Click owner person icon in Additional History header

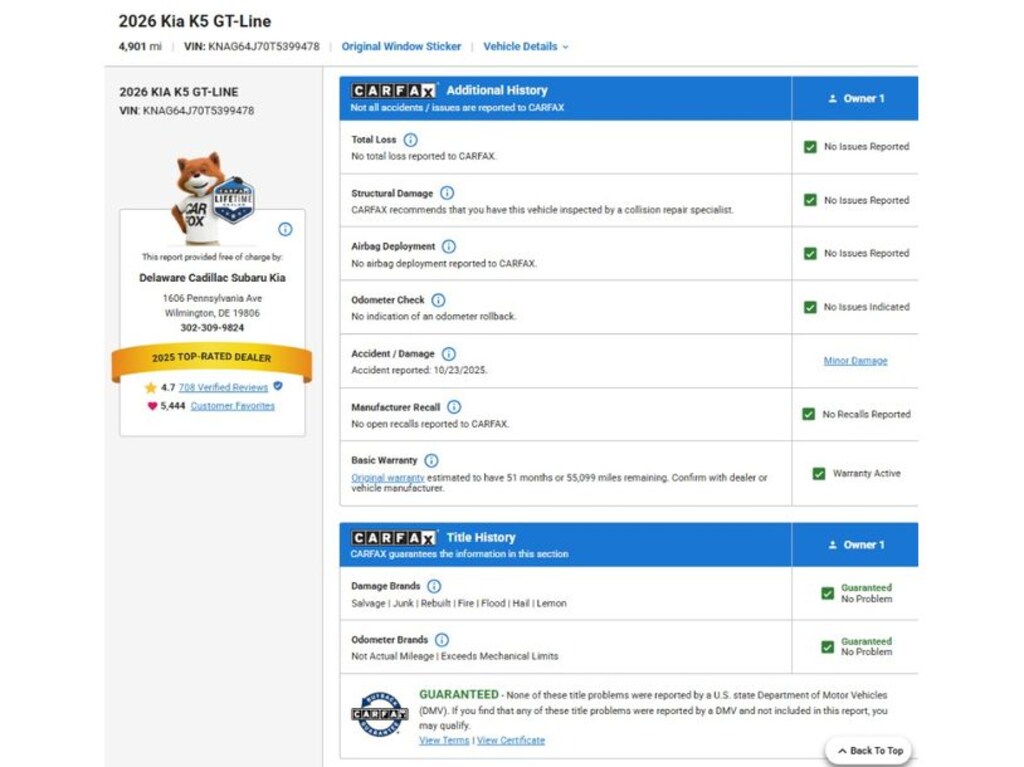click(x=833, y=99)
